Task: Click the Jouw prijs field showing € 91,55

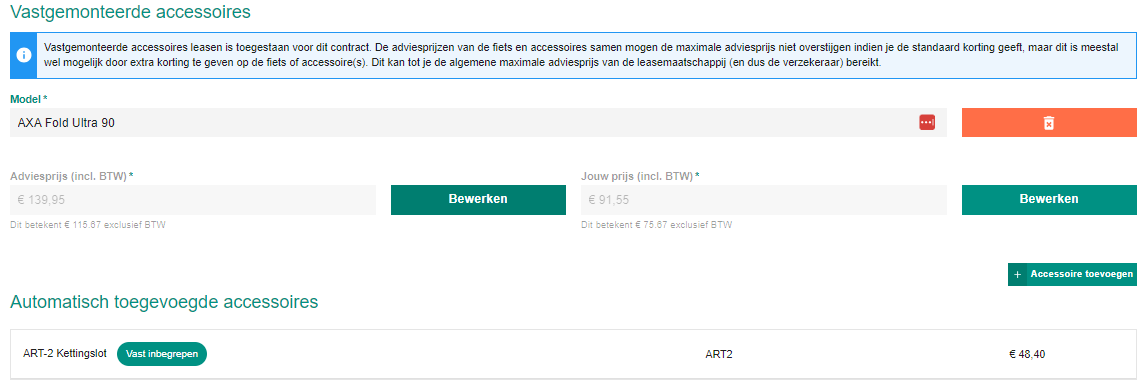Action: click(x=764, y=199)
